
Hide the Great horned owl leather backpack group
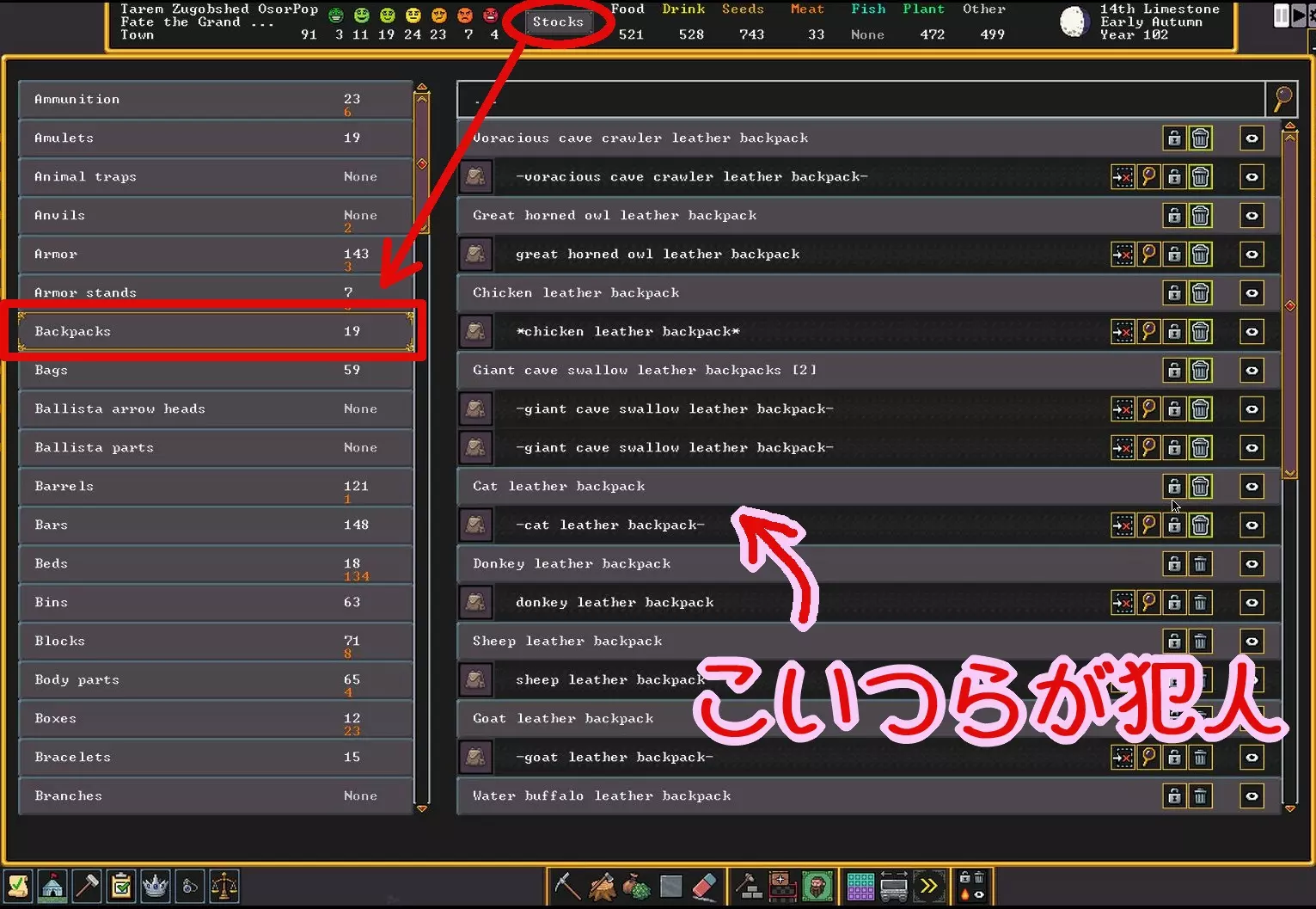[1252, 216]
